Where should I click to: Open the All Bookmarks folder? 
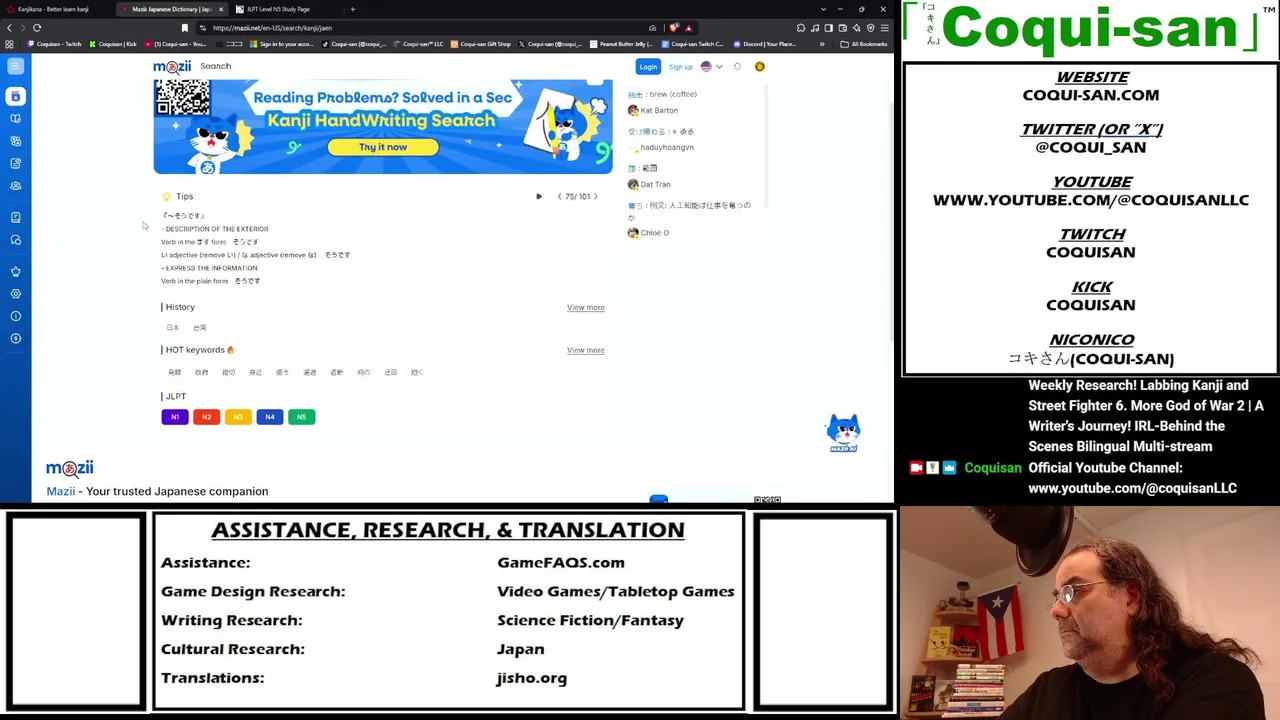tap(864, 44)
